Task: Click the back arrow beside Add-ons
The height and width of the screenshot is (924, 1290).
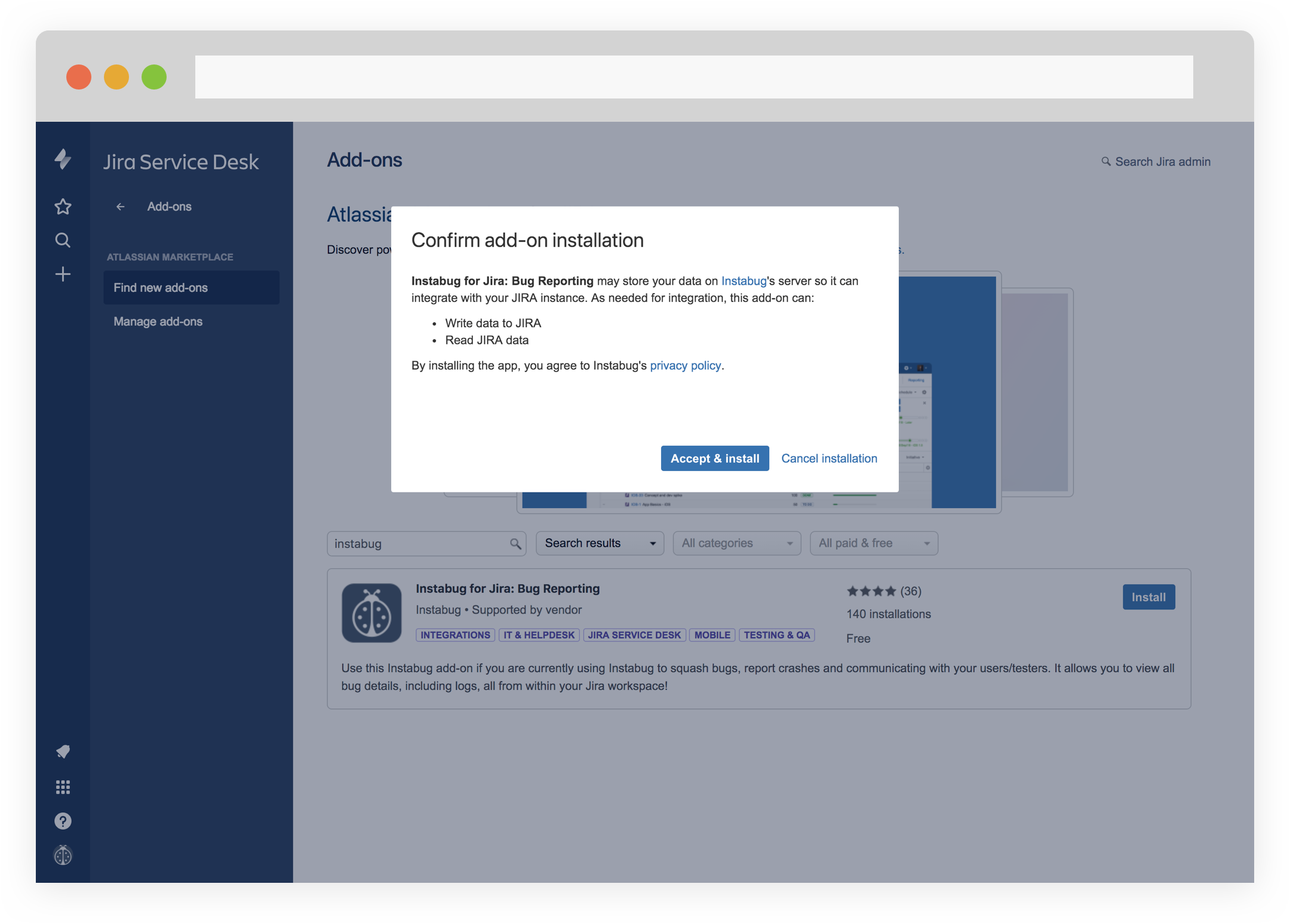Action: tap(120, 207)
